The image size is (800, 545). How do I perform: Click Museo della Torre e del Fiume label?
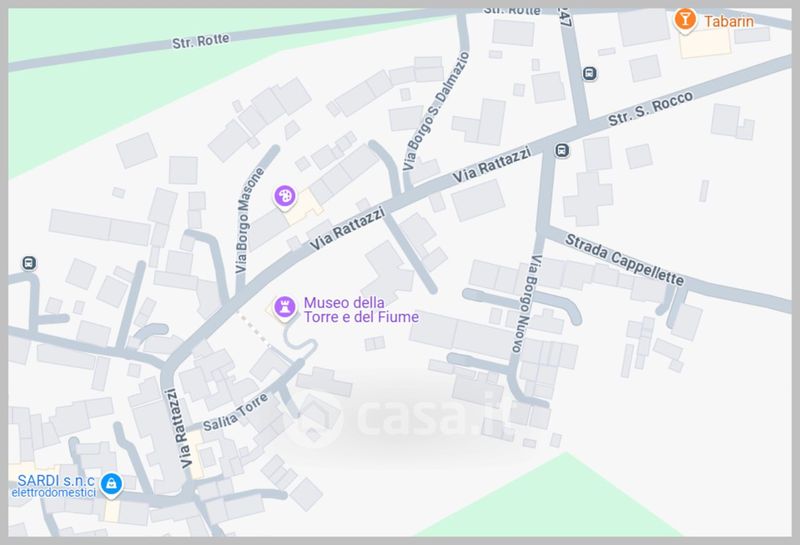coord(361,310)
